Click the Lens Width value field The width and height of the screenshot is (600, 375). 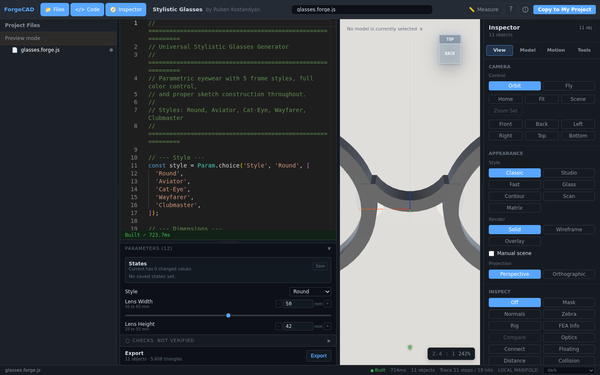tap(298, 304)
